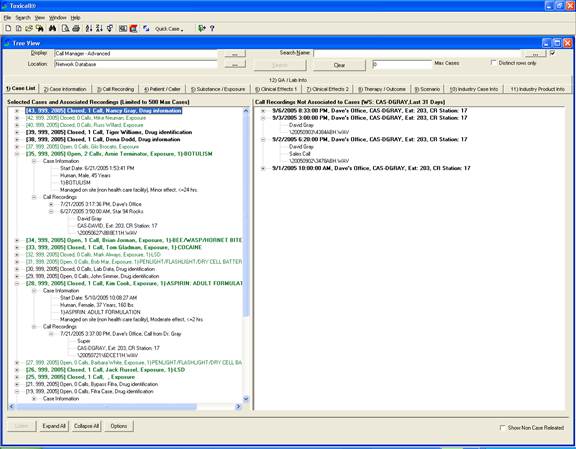Collapse the 9/3/2005 3:00:00 PM recording node
Viewport: 576px width, 449px height.
pos(263,118)
